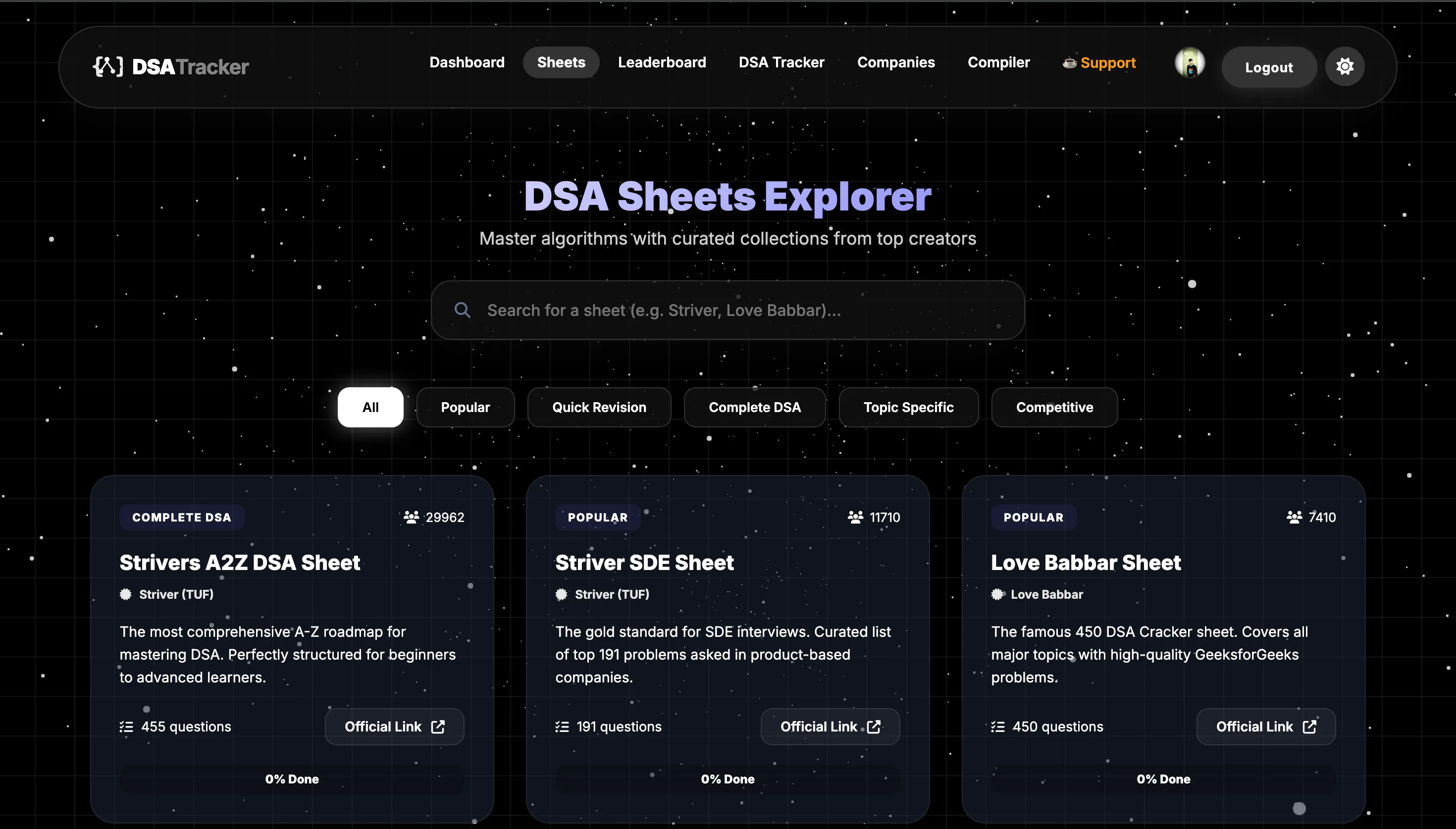This screenshot has width=1456, height=829.
Task: Click the checklist icon beside 455 questions
Action: pos(126,727)
